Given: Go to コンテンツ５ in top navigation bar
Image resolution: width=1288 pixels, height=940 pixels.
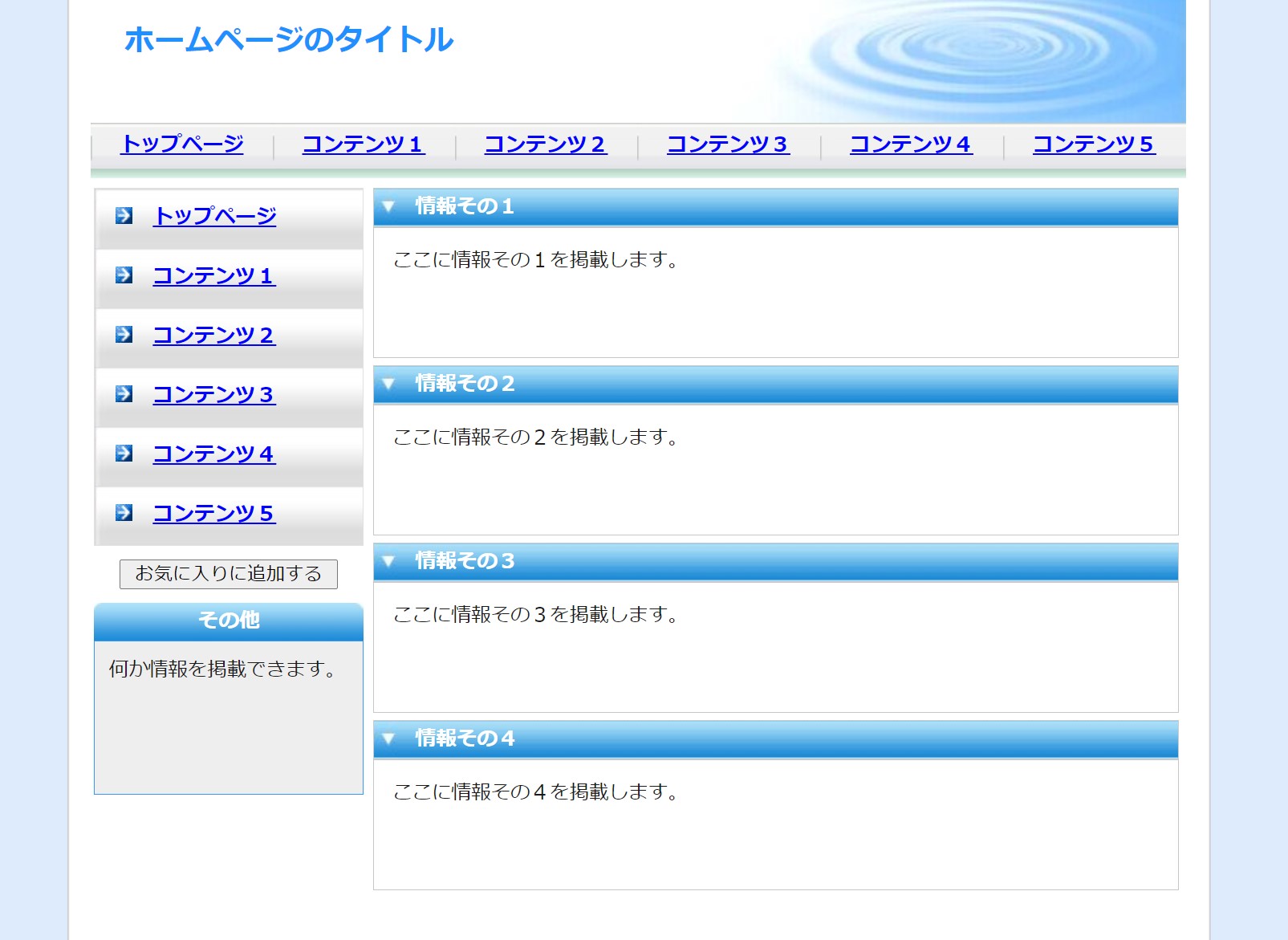Looking at the screenshot, I should pyautogui.click(x=1094, y=144).
